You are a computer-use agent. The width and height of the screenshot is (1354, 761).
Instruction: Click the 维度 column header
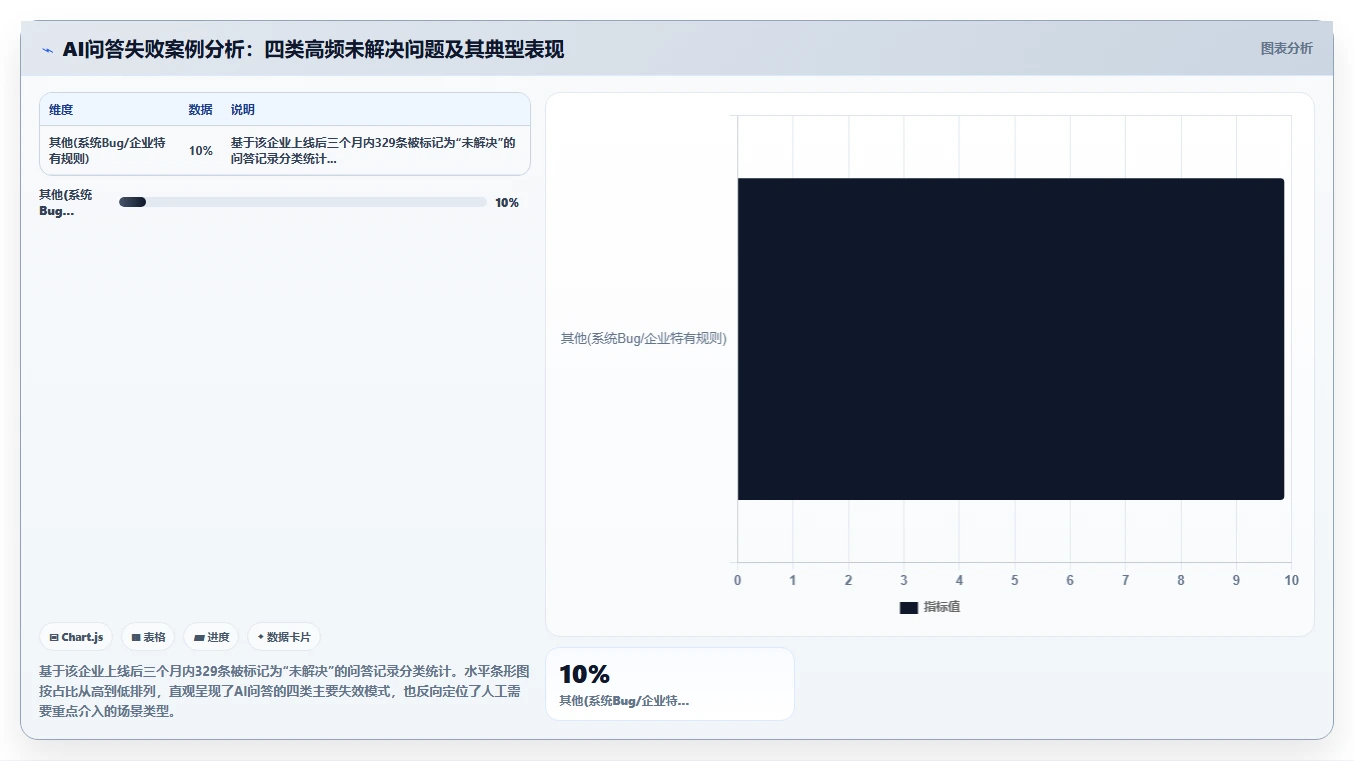[61, 110]
